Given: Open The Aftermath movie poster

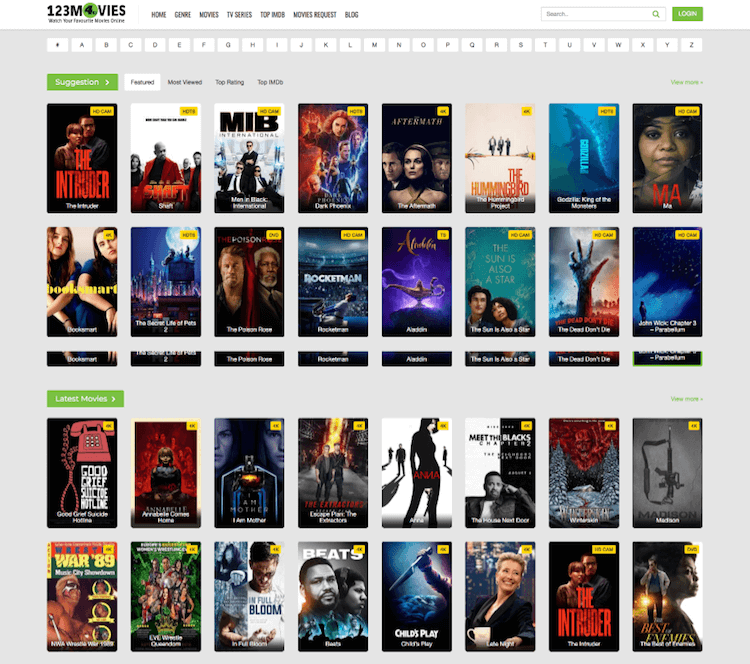Looking at the screenshot, I should [x=417, y=158].
